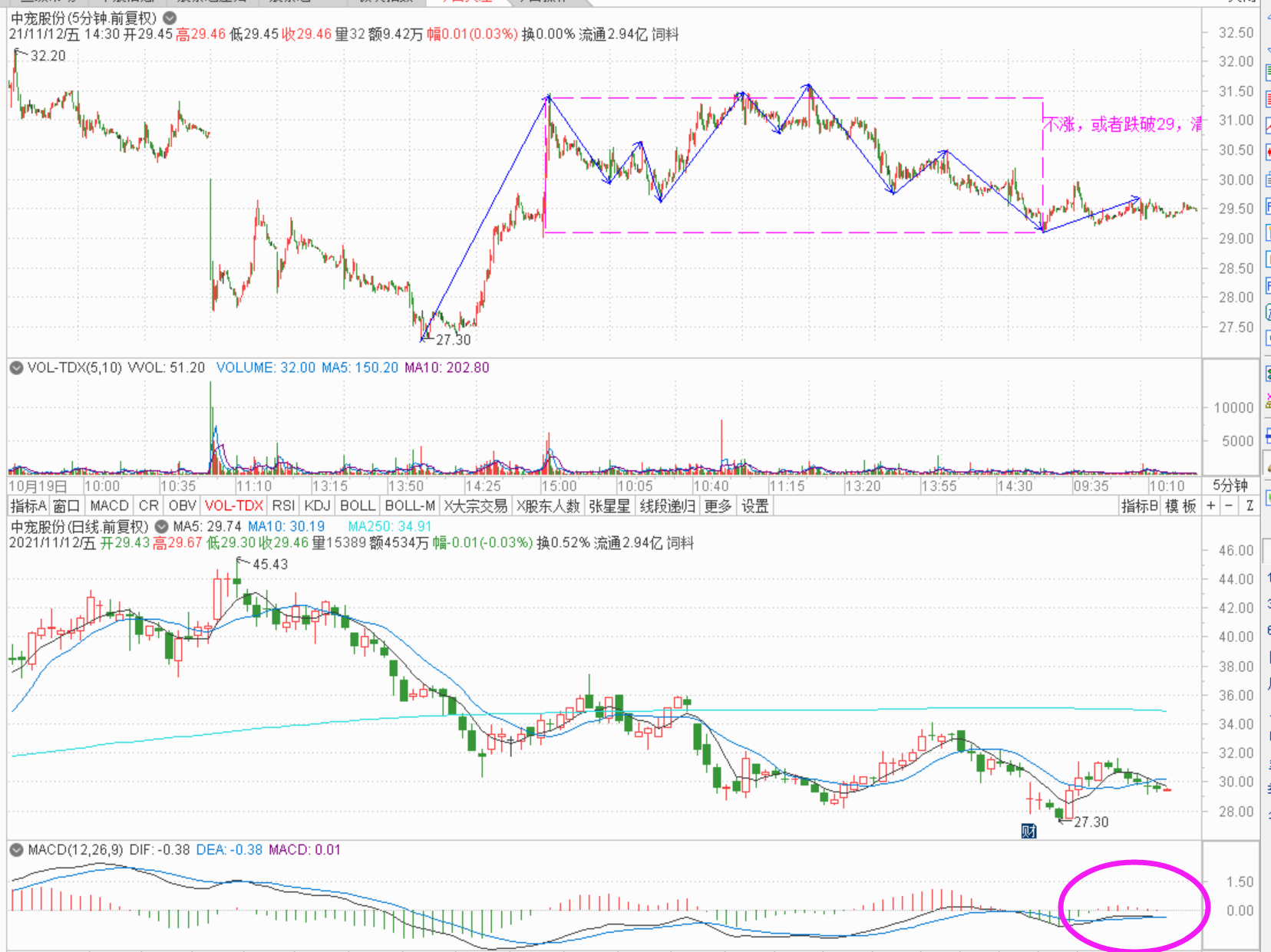The width and height of the screenshot is (1271, 952).
Task: Expand the MACD(12,26,9) indicator menu arrow
Action: coord(16,850)
